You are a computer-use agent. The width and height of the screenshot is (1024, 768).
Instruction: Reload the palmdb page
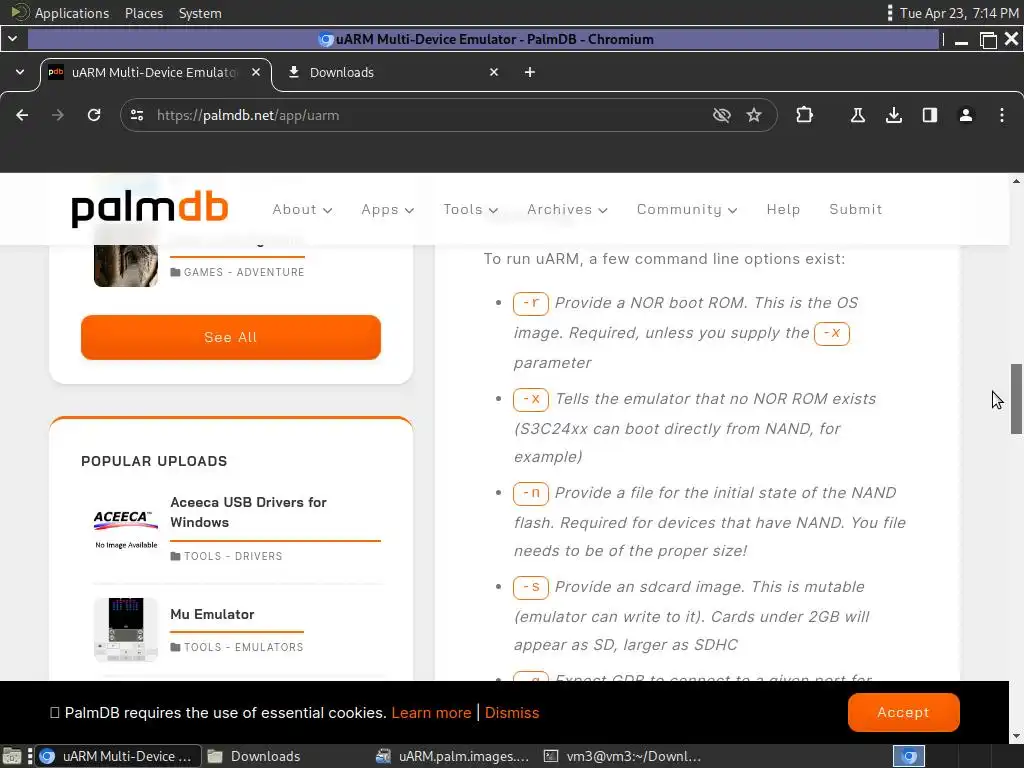pos(94,116)
